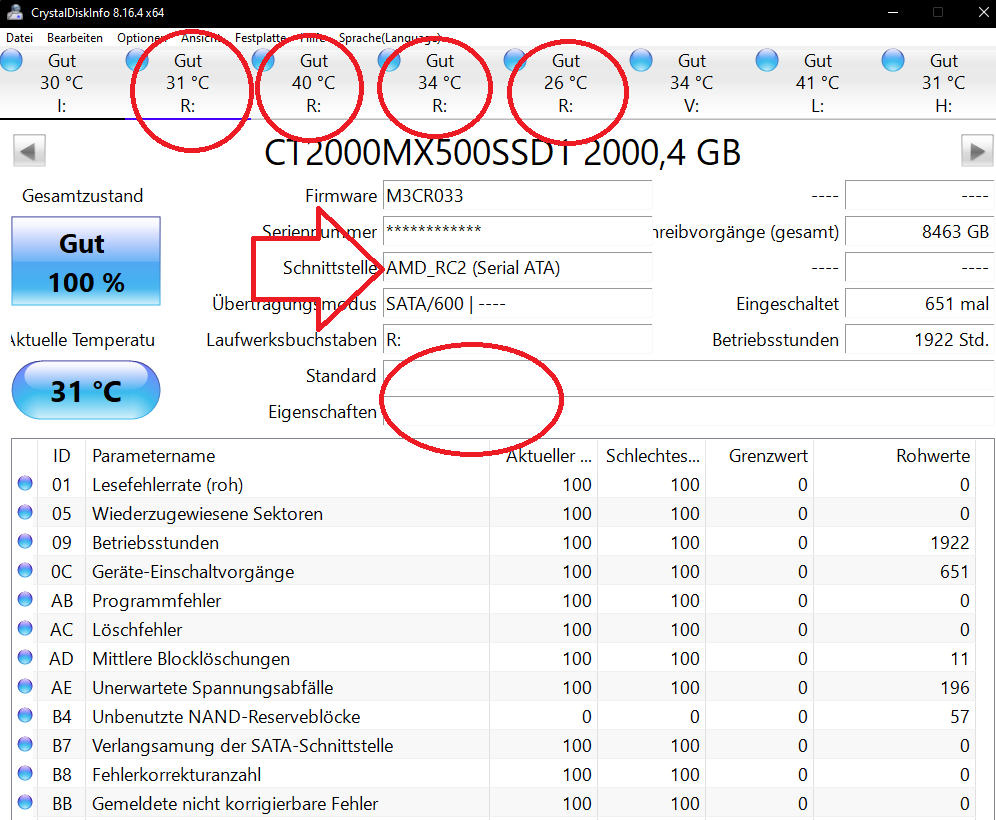Viewport: 996px width, 820px height.
Task: Click the masked Seriennummer field
Action: pos(517,232)
